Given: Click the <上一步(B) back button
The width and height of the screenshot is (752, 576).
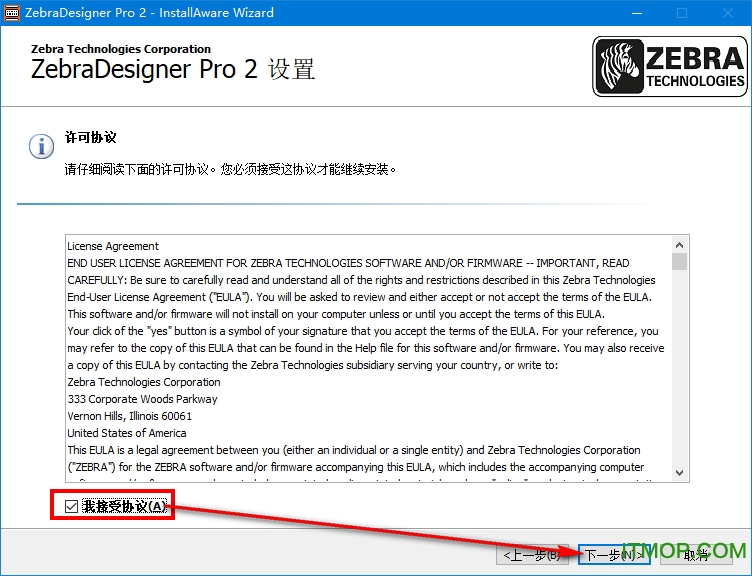Looking at the screenshot, I should 533,555.
